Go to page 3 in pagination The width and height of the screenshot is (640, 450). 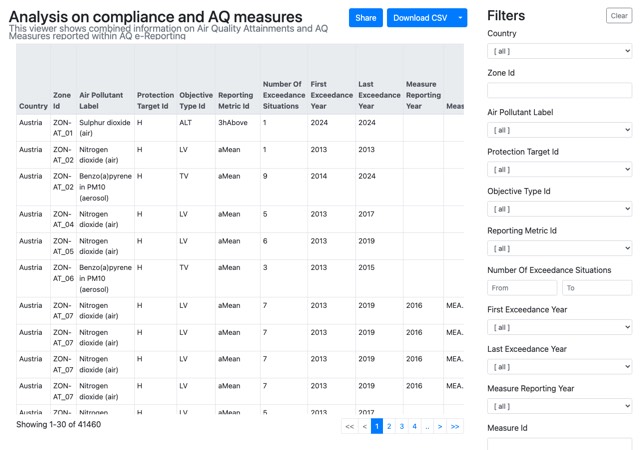(402, 426)
